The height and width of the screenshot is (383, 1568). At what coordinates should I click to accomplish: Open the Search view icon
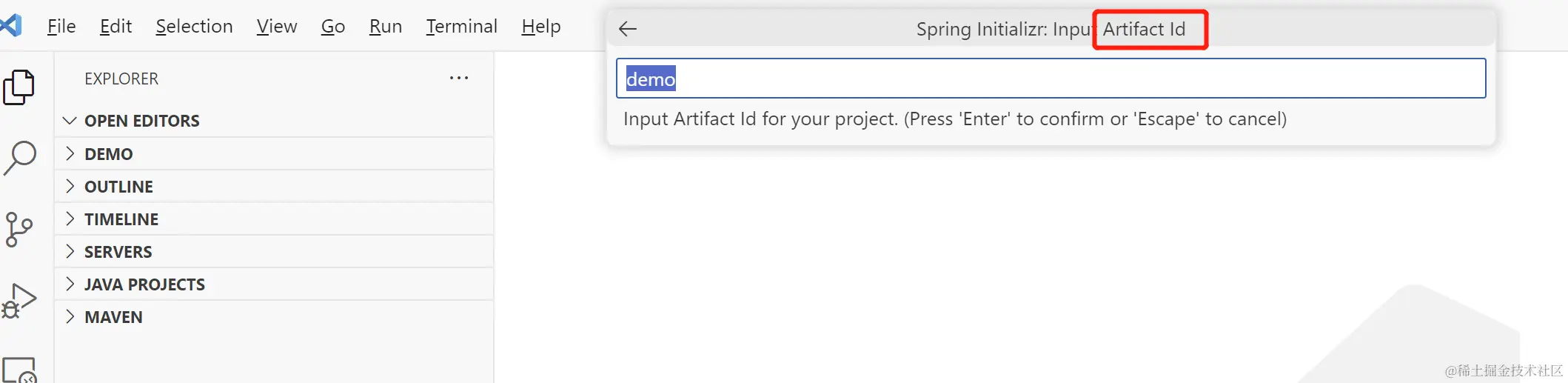click(20, 157)
